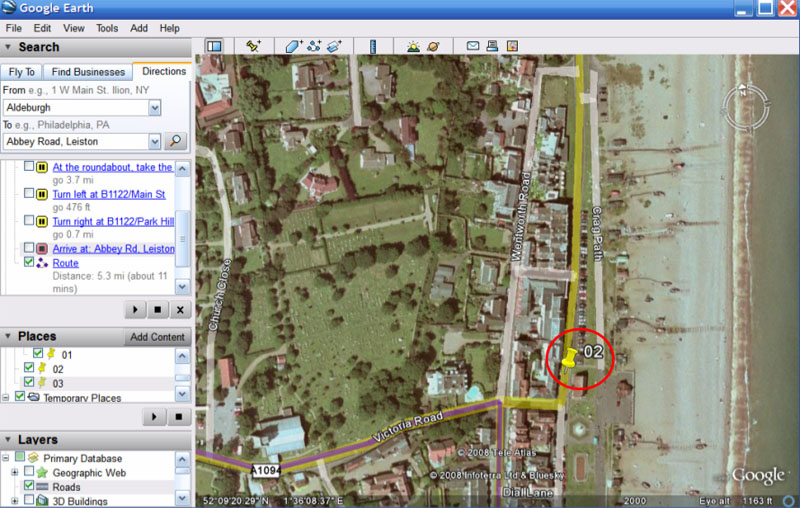Expand the 3D Buildings tree node
The image size is (800, 508).
click(x=15, y=501)
